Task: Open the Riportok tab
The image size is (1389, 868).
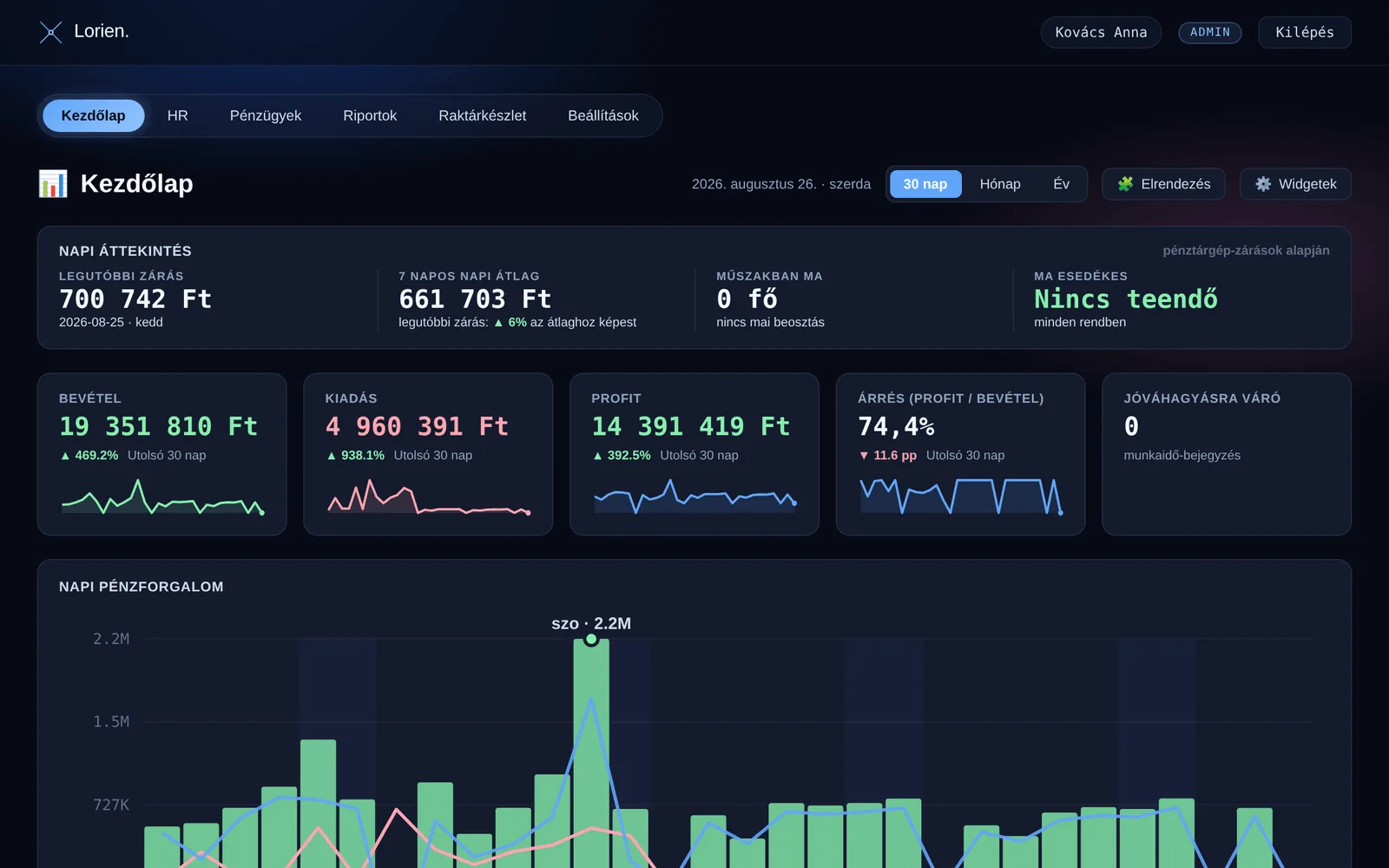Action: click(x=370, y=115)
